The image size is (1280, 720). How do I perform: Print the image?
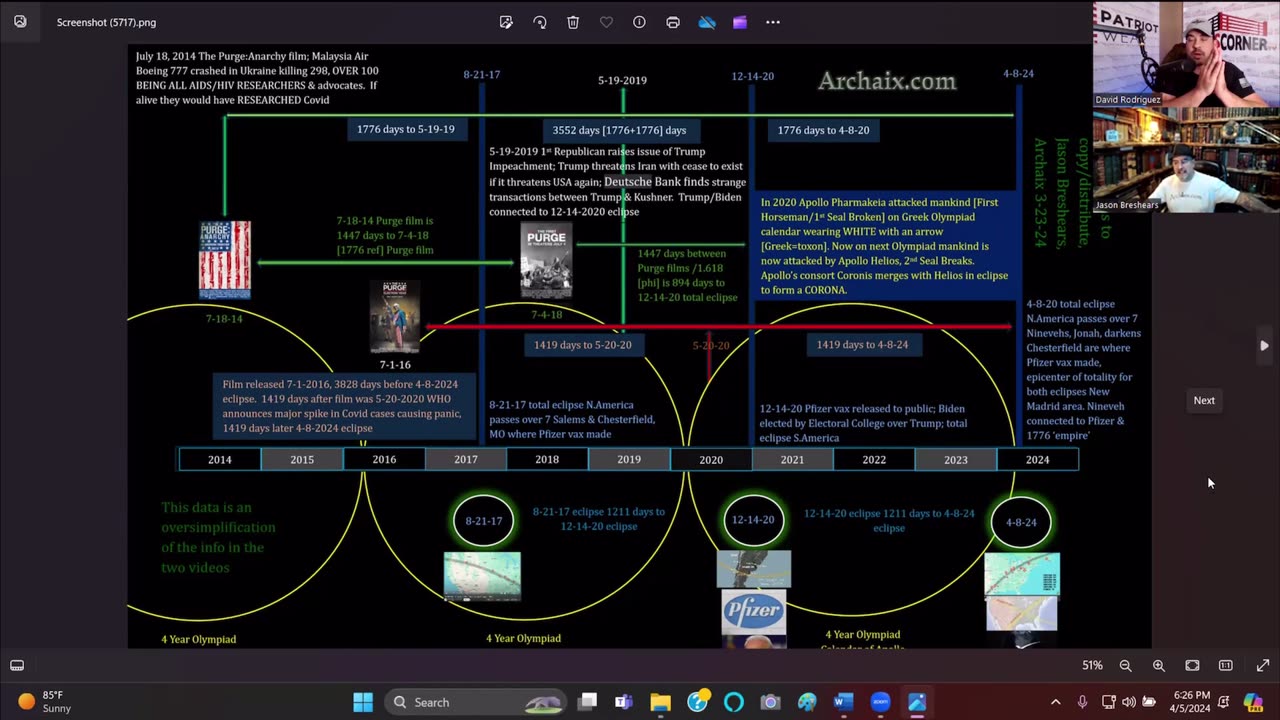[x=673, y=22]
